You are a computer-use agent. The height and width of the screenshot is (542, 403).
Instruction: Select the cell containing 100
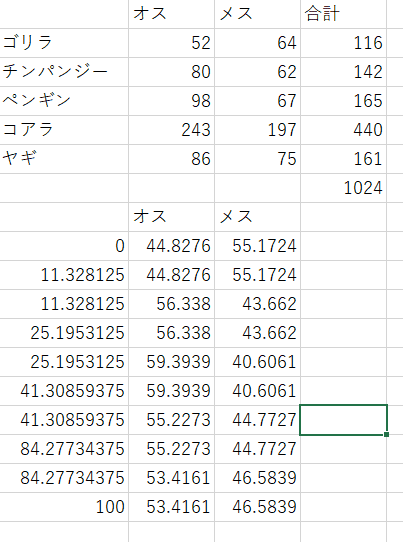coord(64,508)
